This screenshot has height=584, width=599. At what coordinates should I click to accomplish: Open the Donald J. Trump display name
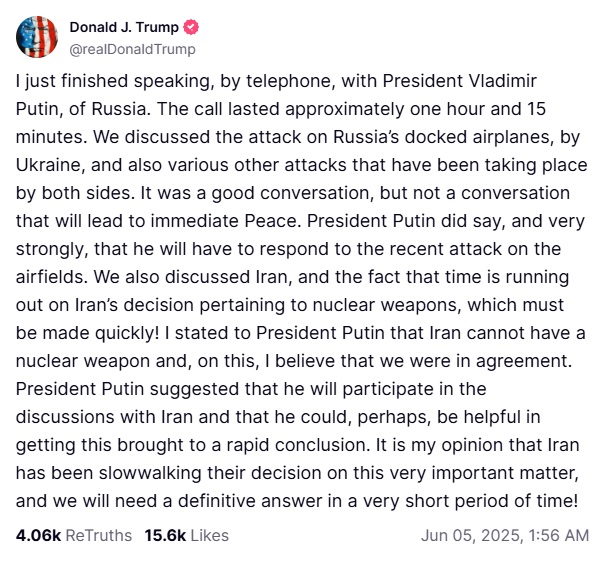124,28
